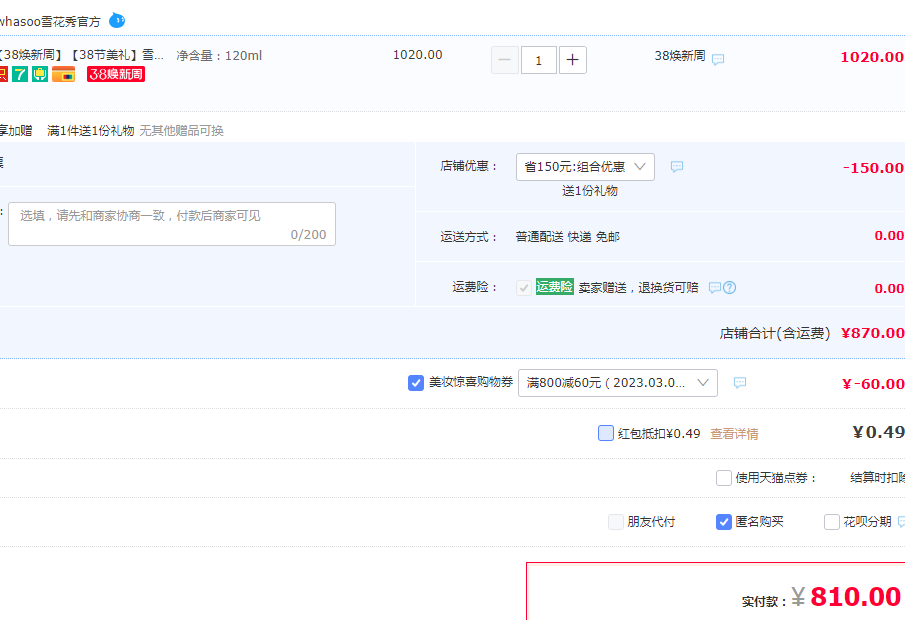Enable the 红包抵扣¥0.49 checkbox
Viewport: 905px width, 620px height.
tap(605, 433)
